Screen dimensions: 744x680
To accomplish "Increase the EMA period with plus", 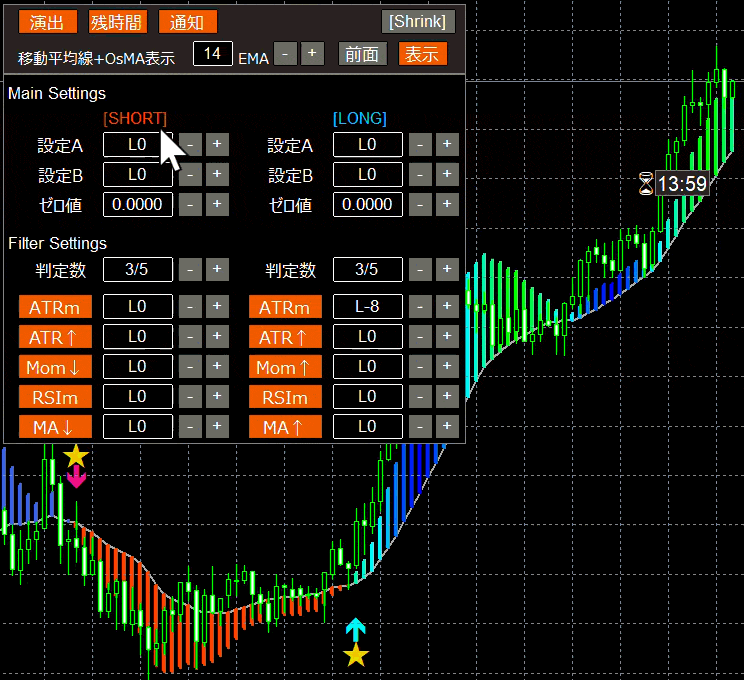I will pyautogui.click(x=312, y=54).
